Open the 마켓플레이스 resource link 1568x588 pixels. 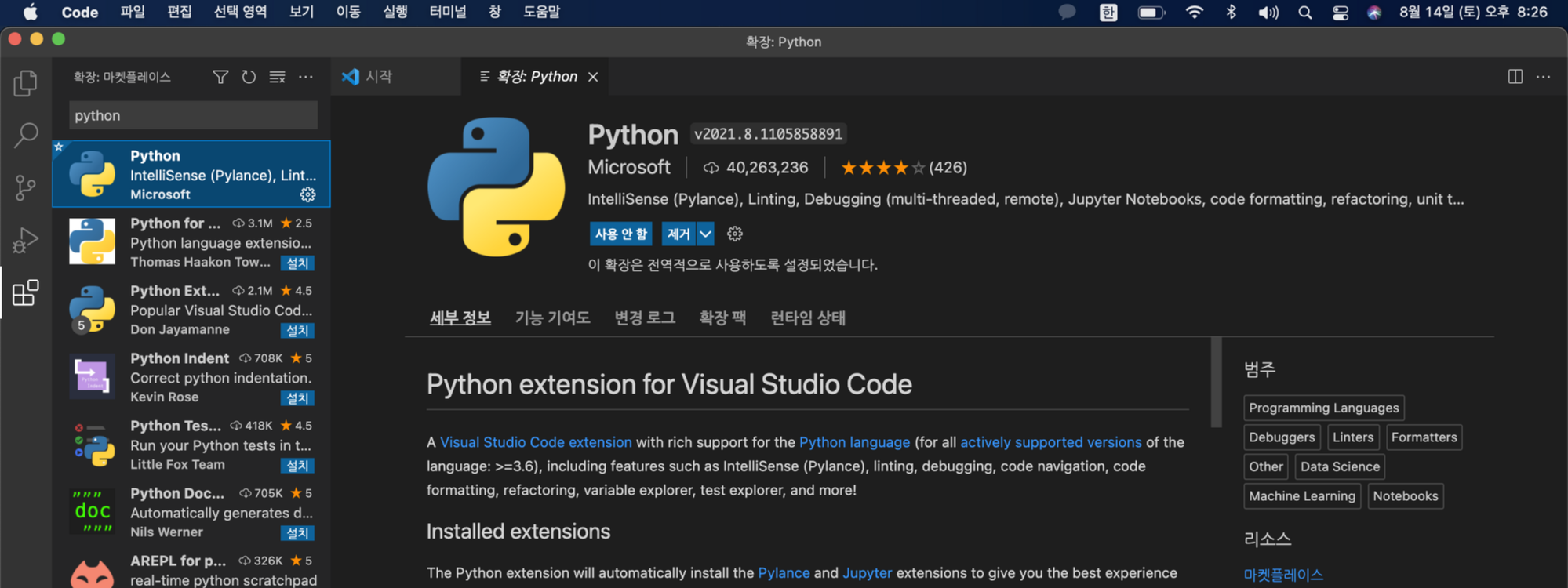1283,575
